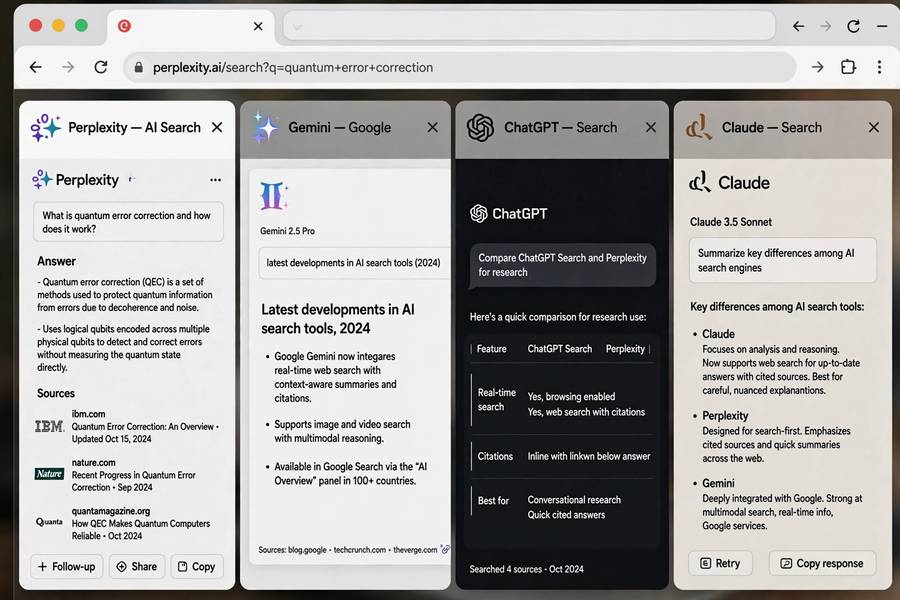Close the Perplexity — AI Search panel

tap(217, 127)
